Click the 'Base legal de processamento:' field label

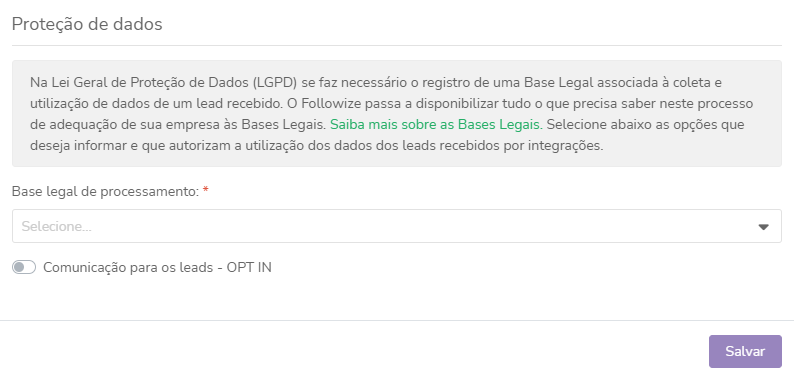coord(105,192)
